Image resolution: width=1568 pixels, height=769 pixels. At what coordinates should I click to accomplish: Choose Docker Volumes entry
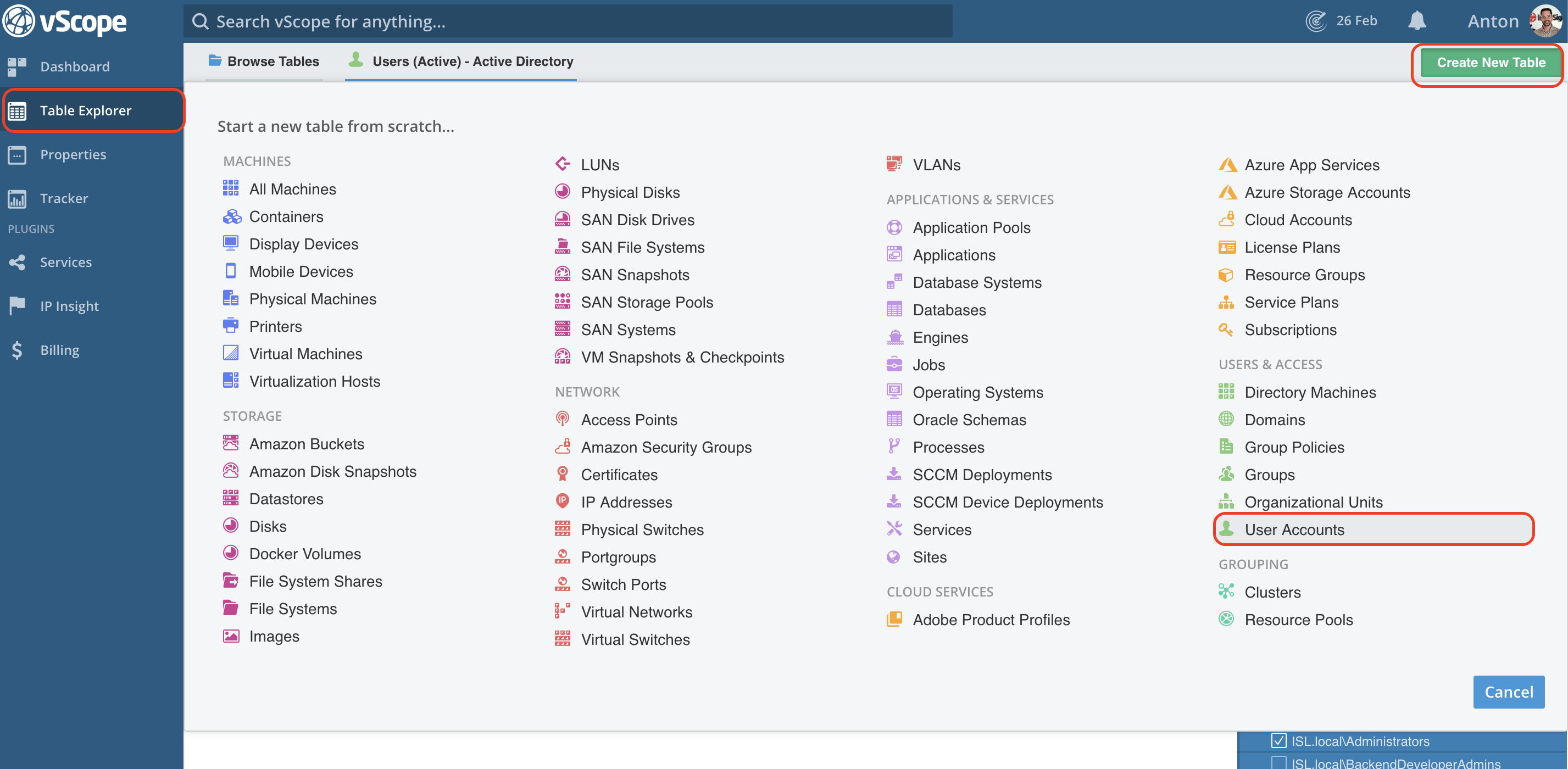304,554
